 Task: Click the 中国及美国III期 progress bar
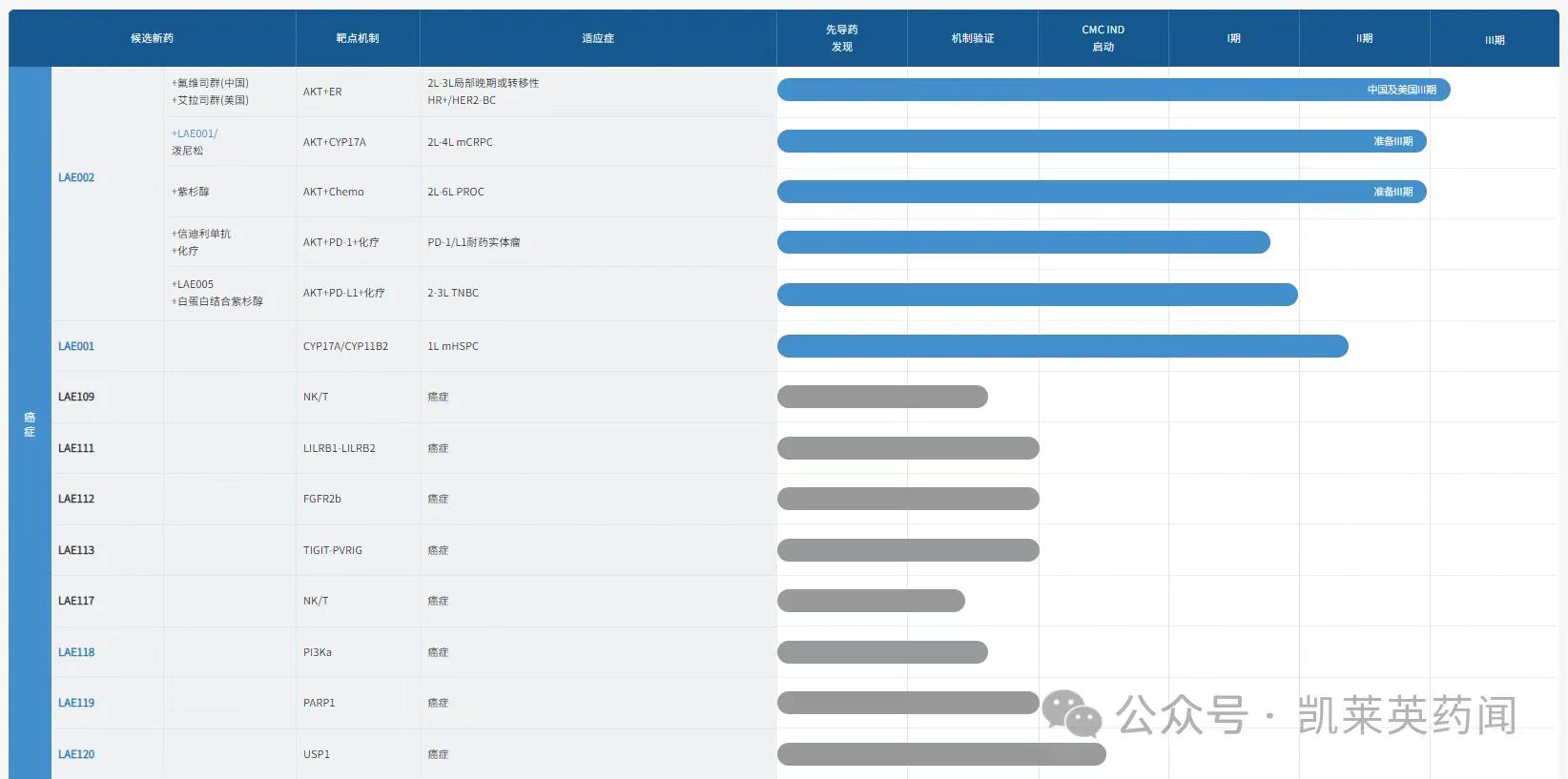tap(1114, 90)
